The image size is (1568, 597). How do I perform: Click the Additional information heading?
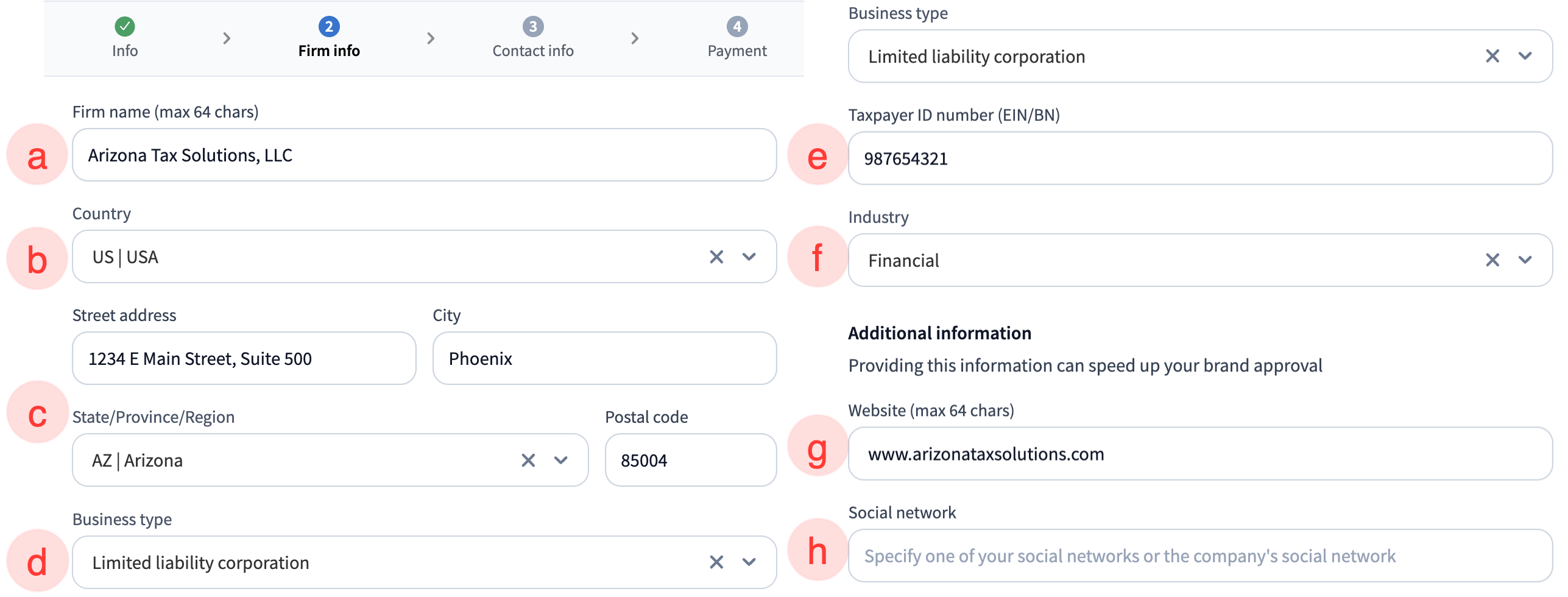[x=939, y=333]
